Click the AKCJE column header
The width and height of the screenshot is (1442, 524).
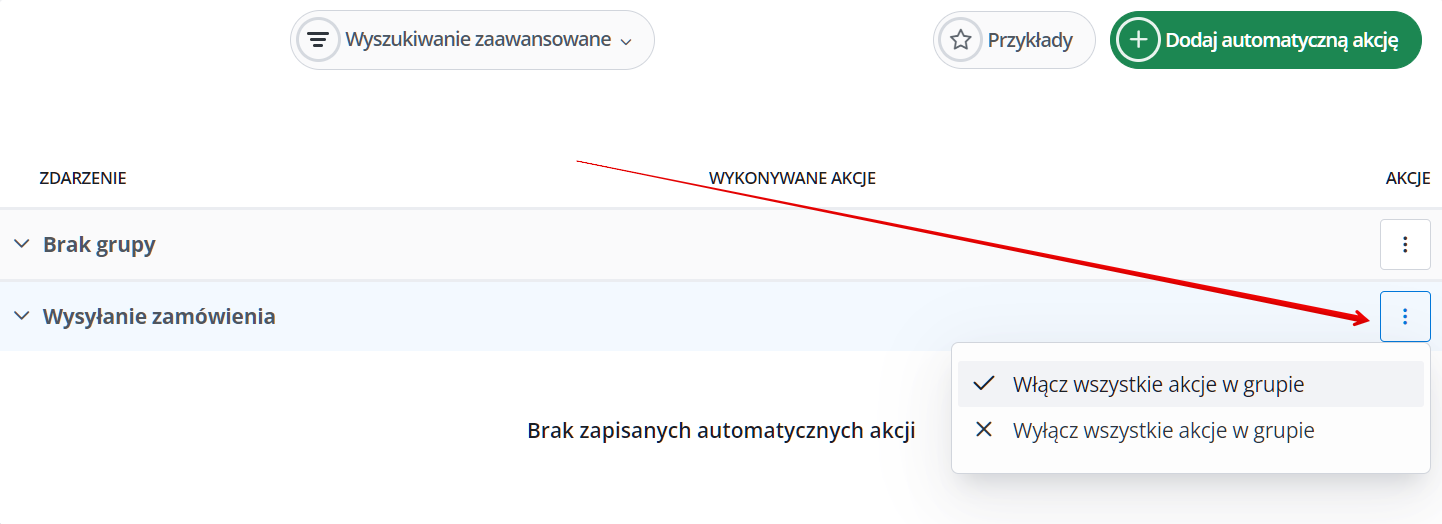pos(1408,178)
